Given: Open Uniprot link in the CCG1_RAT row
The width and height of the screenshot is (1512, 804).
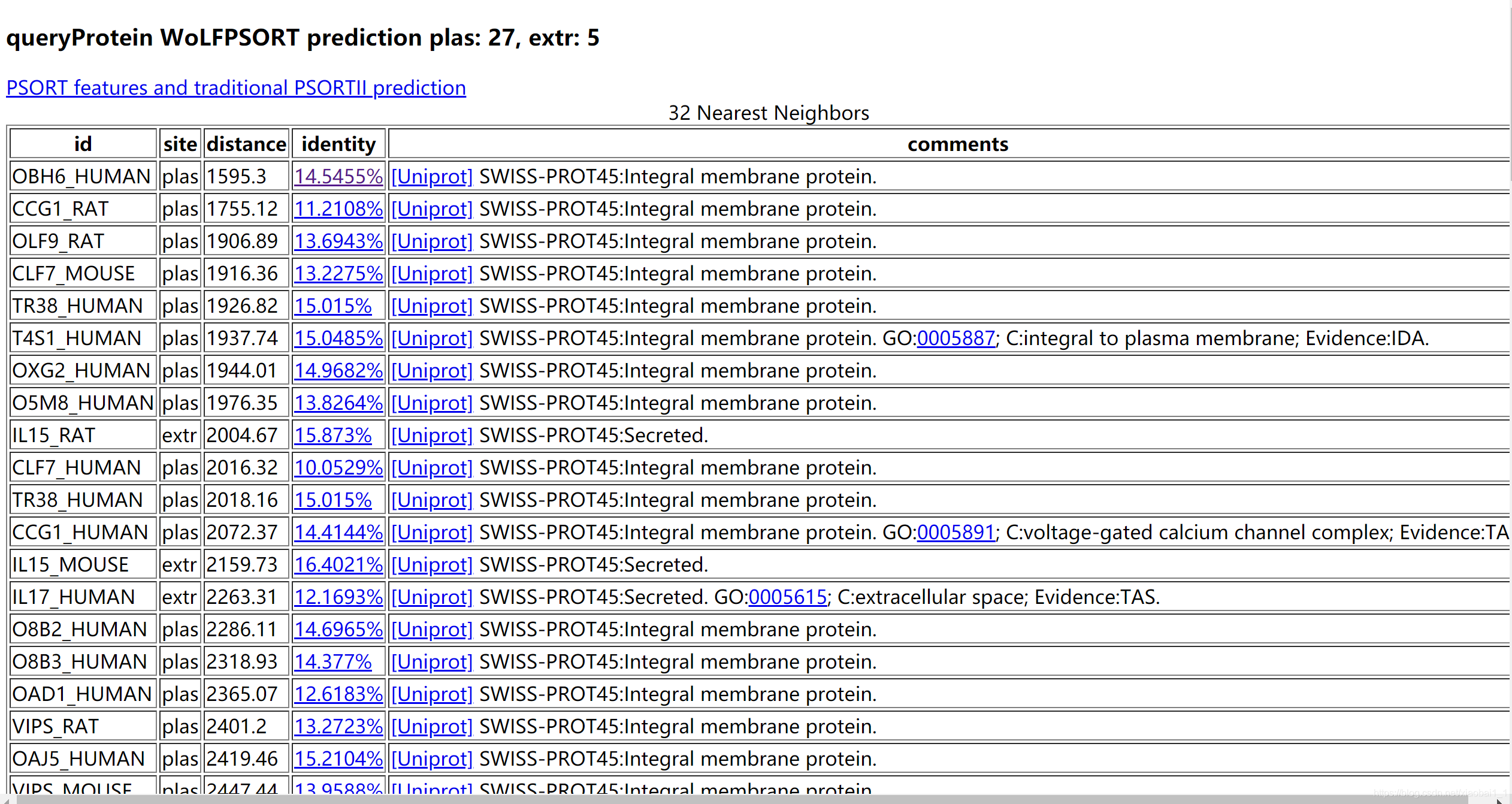Looking at the screenshot, I should (432, 208).
